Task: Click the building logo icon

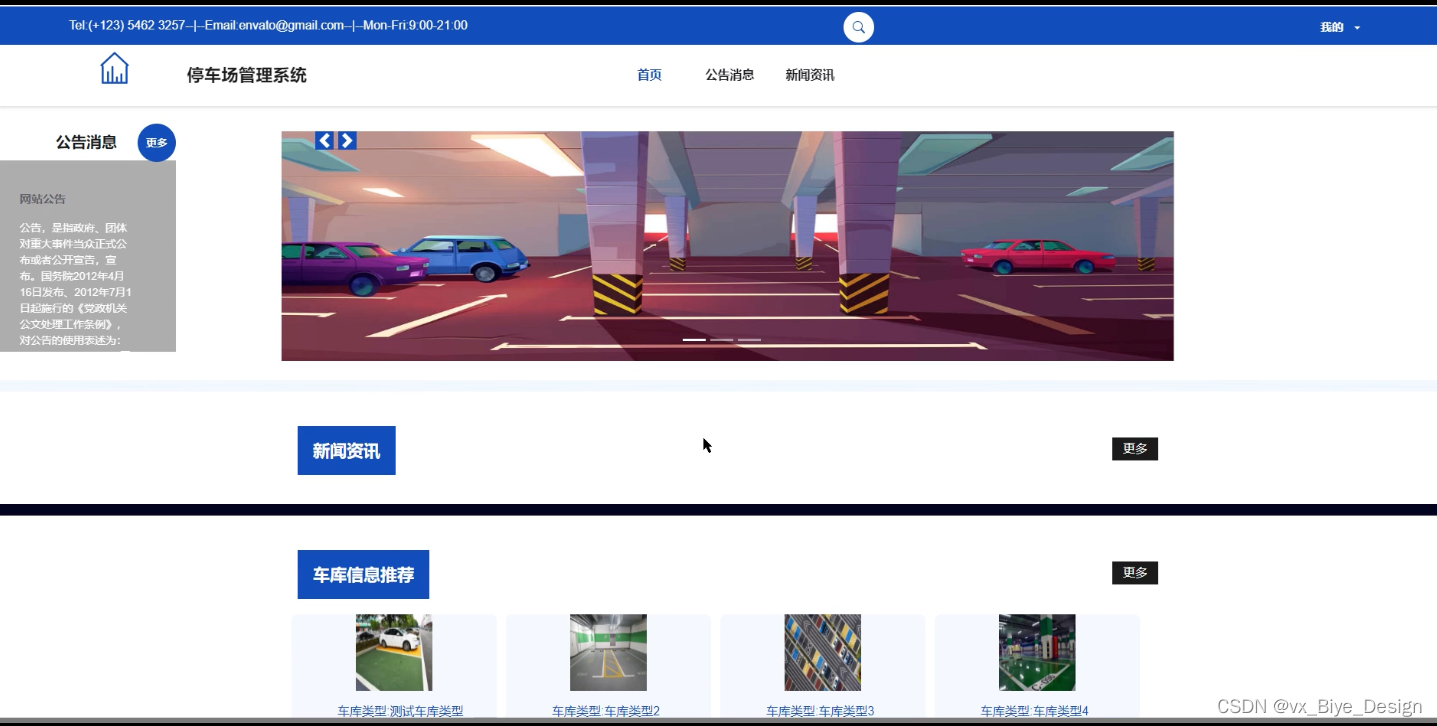Action: tap(114, 69)
